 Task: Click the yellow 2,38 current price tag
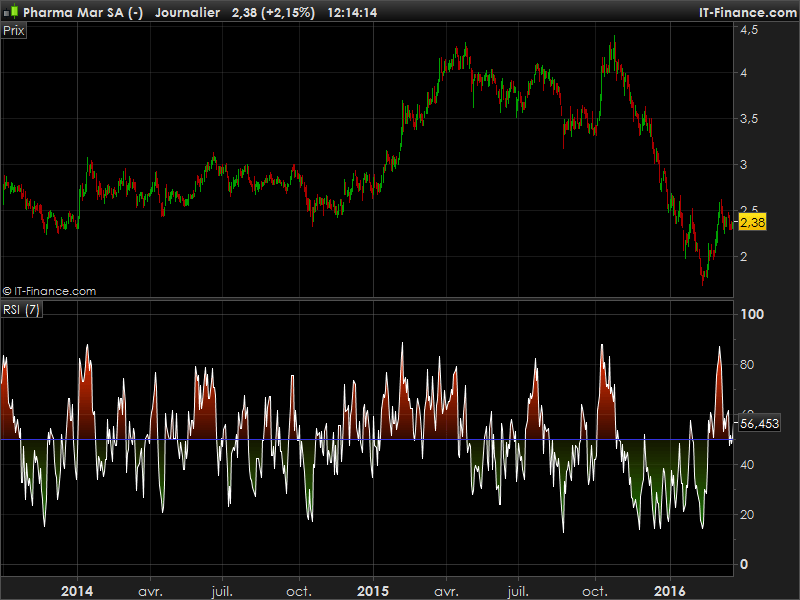[x=752, y=222]
